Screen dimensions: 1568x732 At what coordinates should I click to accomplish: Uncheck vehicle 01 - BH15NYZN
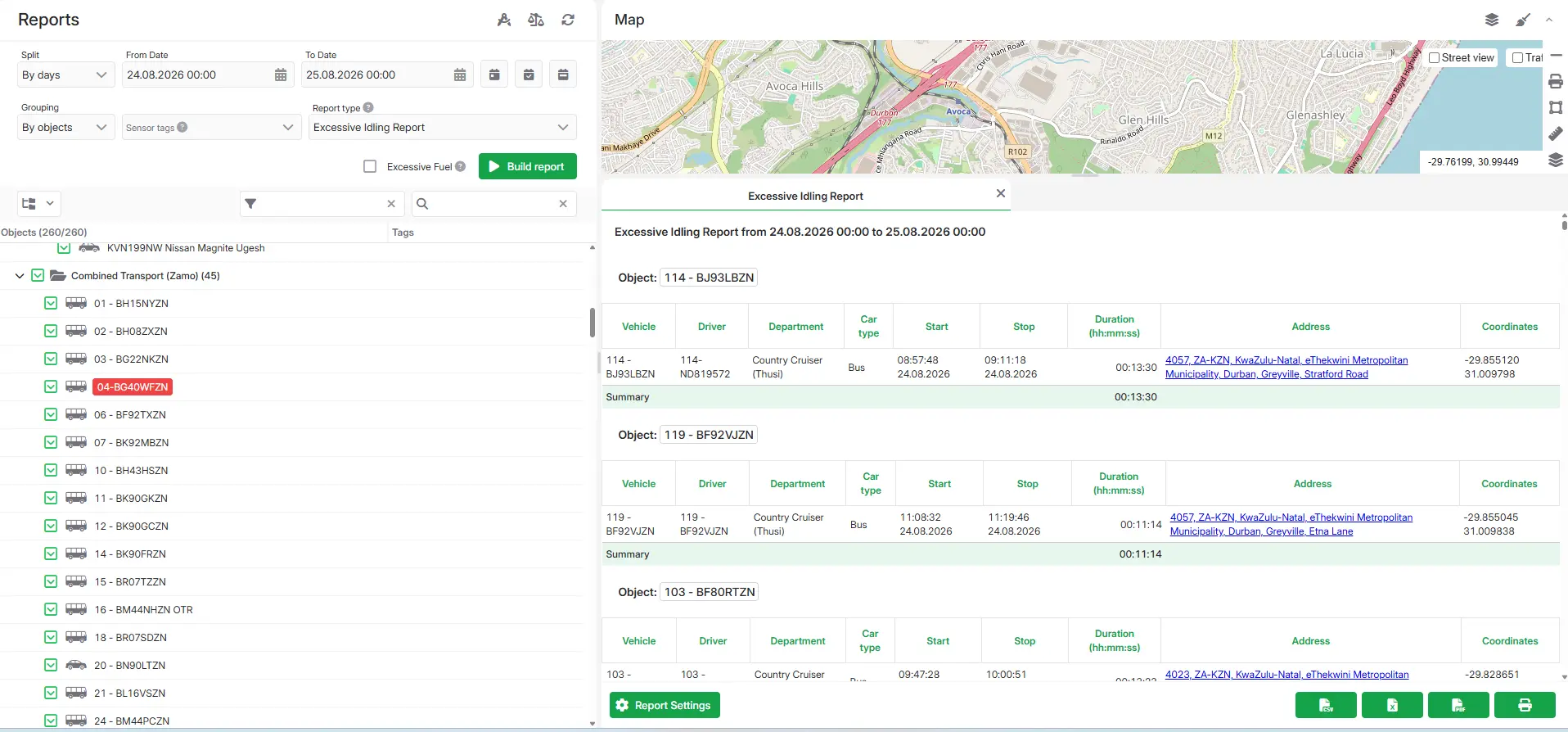pos(51,303)
